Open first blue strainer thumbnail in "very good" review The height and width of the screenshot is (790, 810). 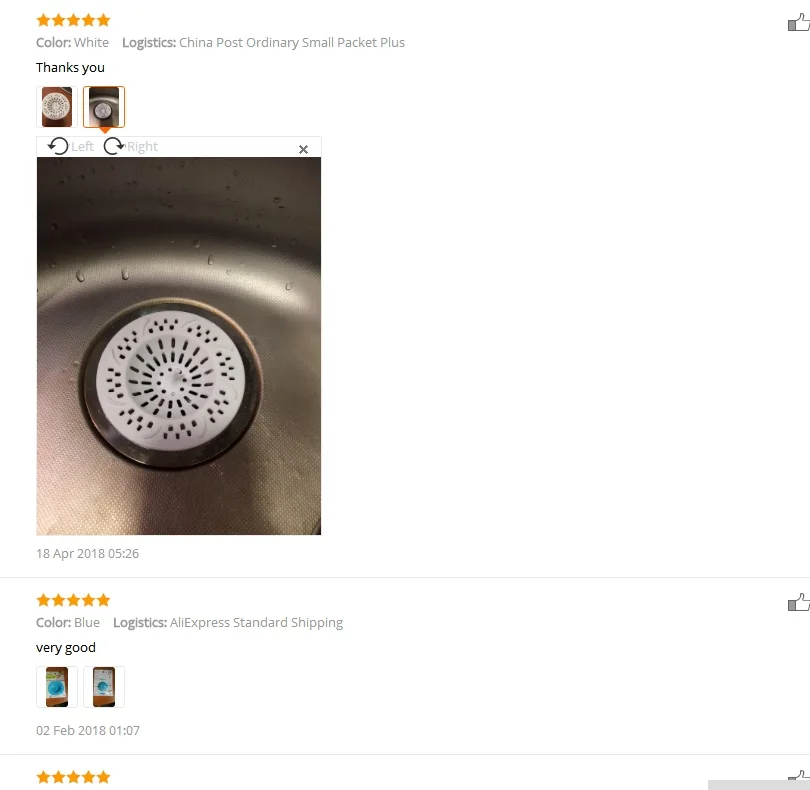pos(57,687)
